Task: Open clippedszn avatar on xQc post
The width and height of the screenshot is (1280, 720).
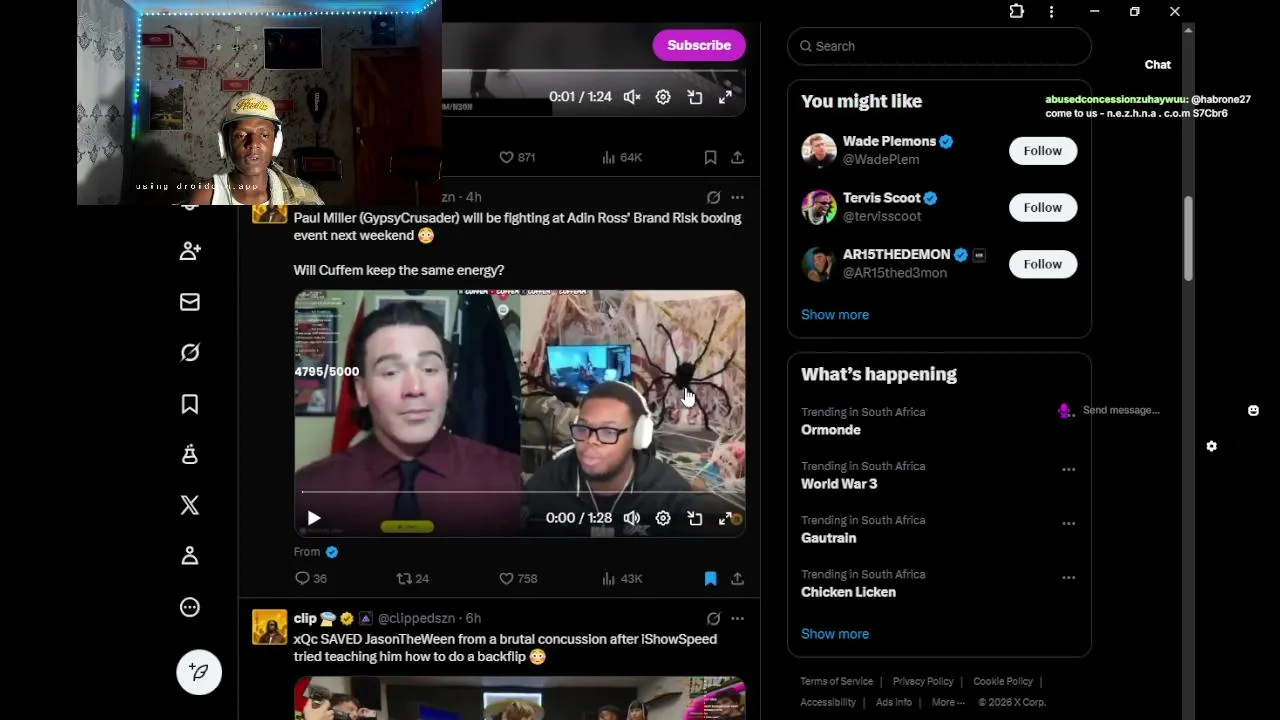Action: point(269,627)
